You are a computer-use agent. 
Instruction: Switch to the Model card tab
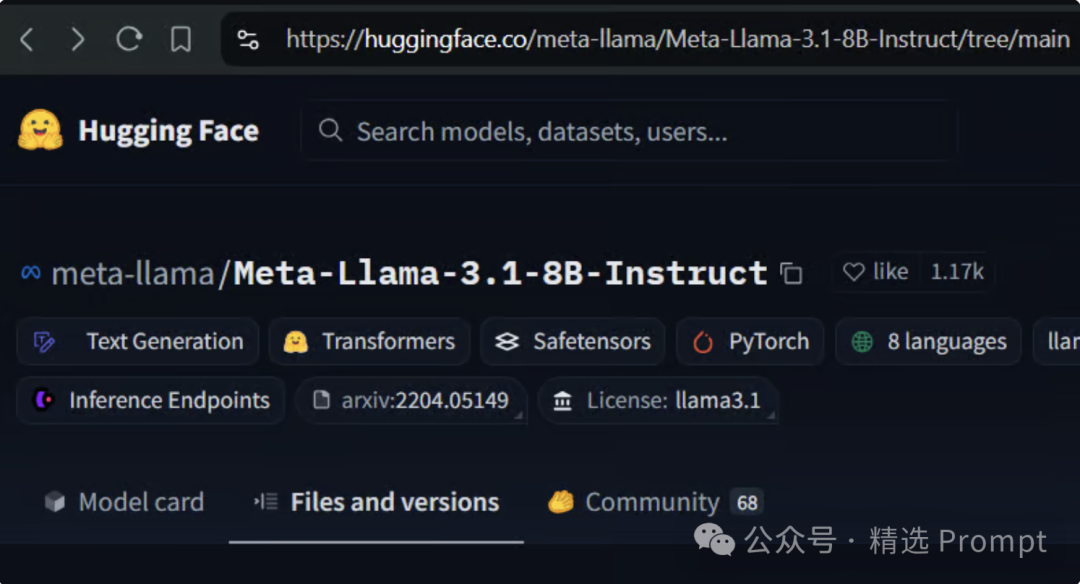tap(124, 502)
